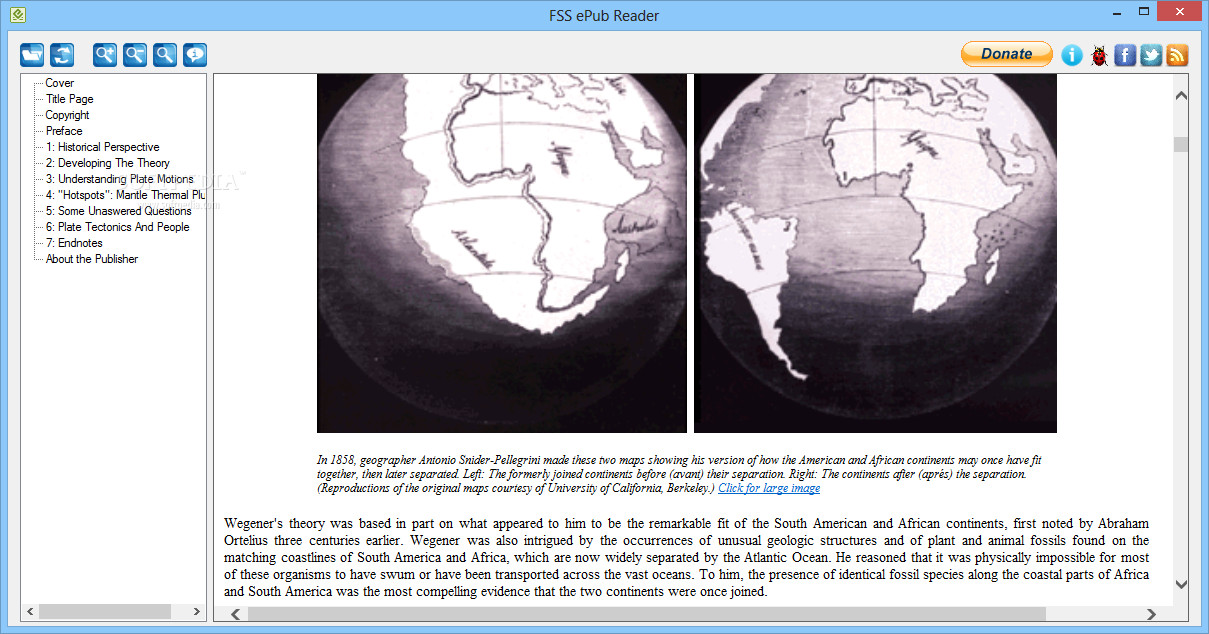
Task: Click the FSS ePub Reader title bar app icon
Action: click(17, 15)
